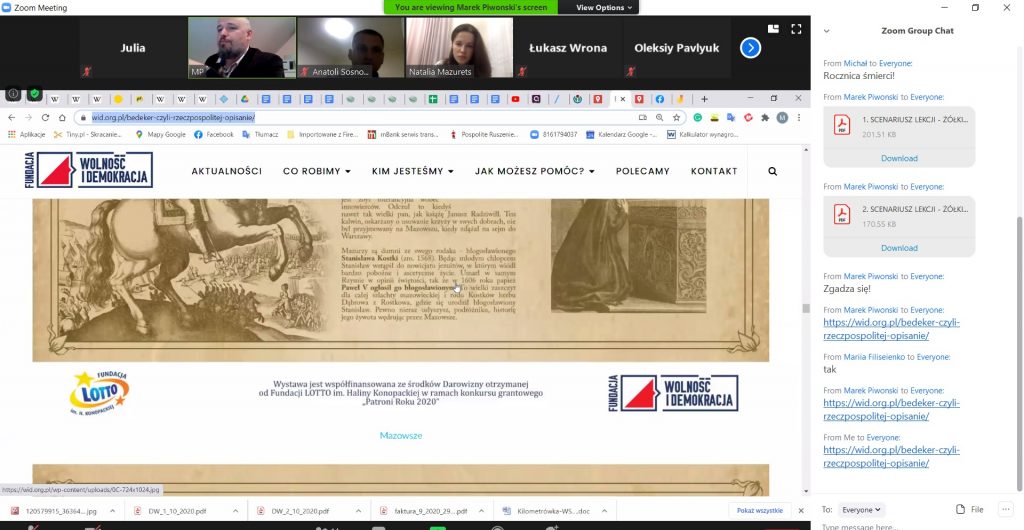Expand options for Kilometrówka doc download
1024x530 pixels.
(604, 511)
